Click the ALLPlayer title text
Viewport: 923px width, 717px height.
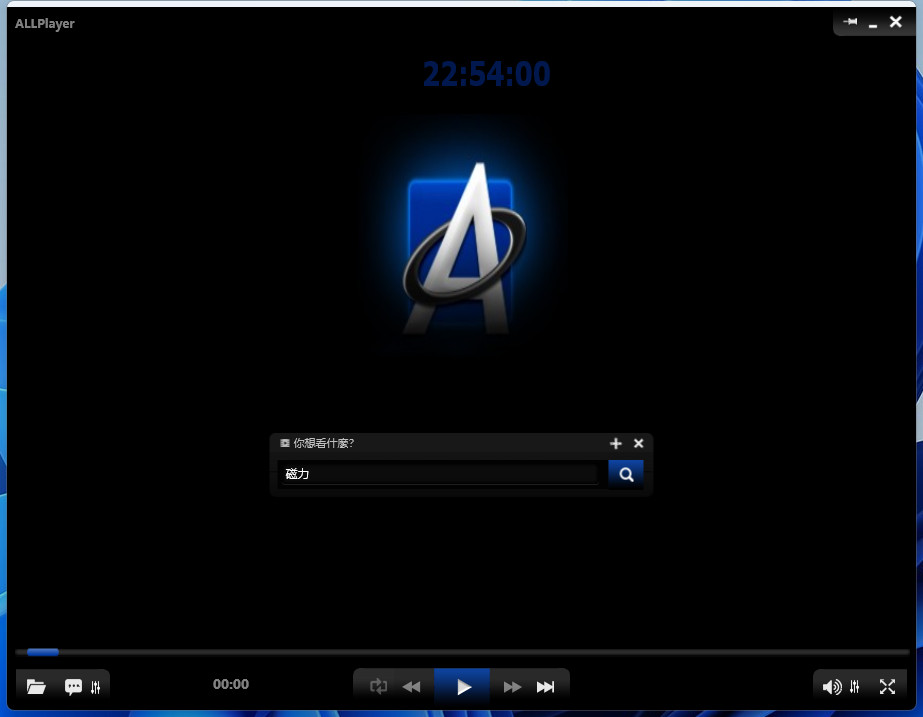tap(45, 24)
